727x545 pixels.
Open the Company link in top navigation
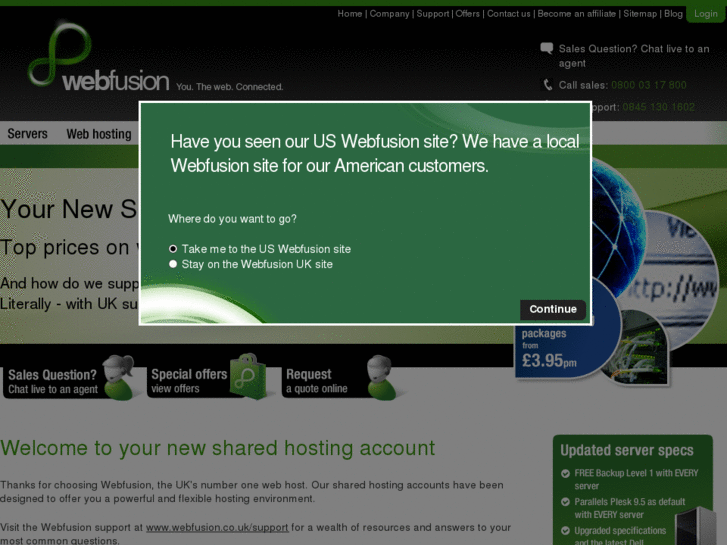point(389,14)
